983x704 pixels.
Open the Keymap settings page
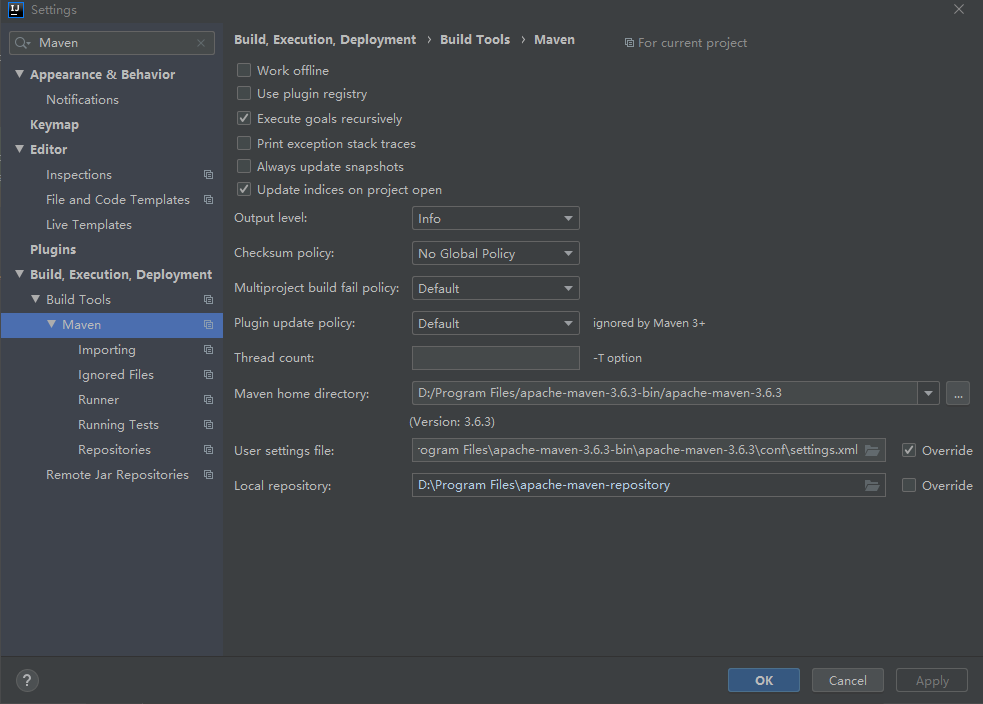pyautogui.click(x=54, y=125)
